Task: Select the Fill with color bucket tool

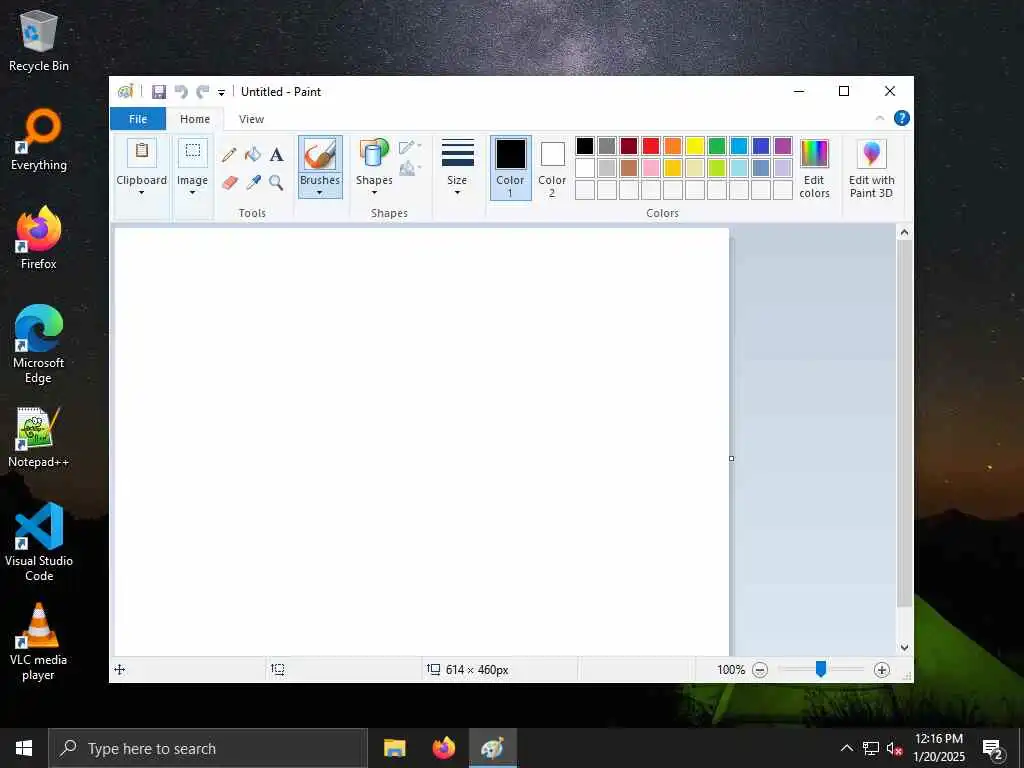Action: pyautogui.click(x=253, y=155)
